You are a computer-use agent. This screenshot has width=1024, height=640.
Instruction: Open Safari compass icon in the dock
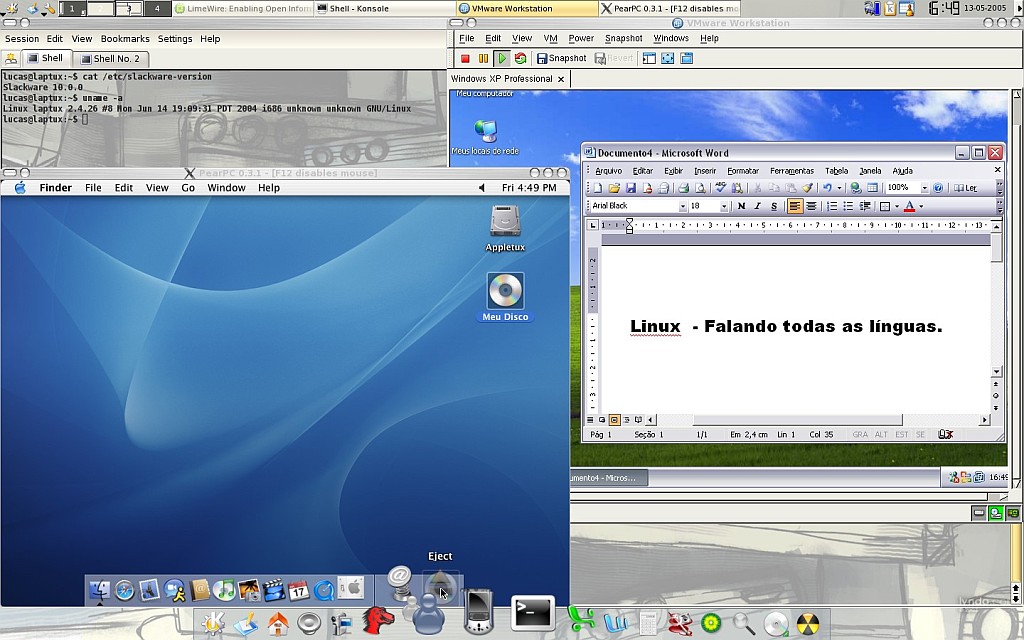pyautogui.click(x=125, y=590)
